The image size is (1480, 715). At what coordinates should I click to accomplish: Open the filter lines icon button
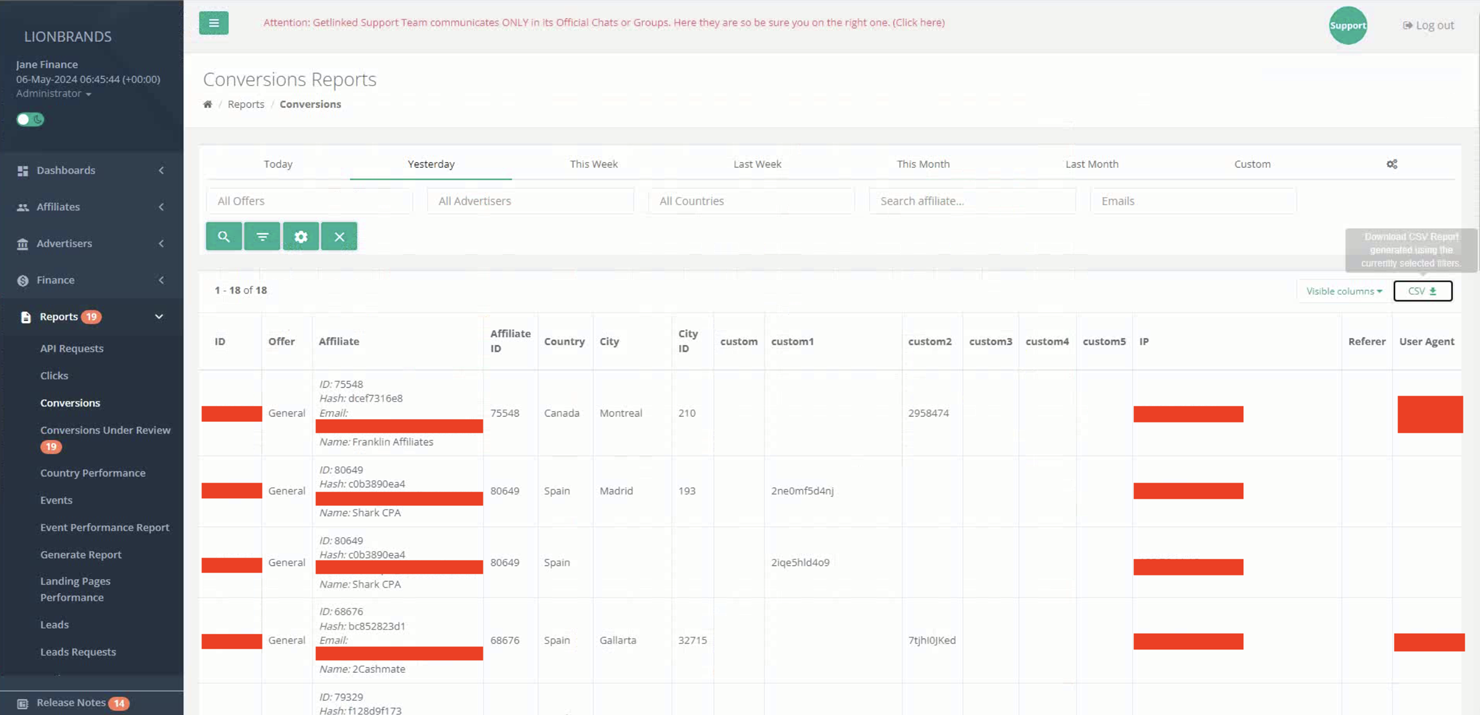click(262, 237)
